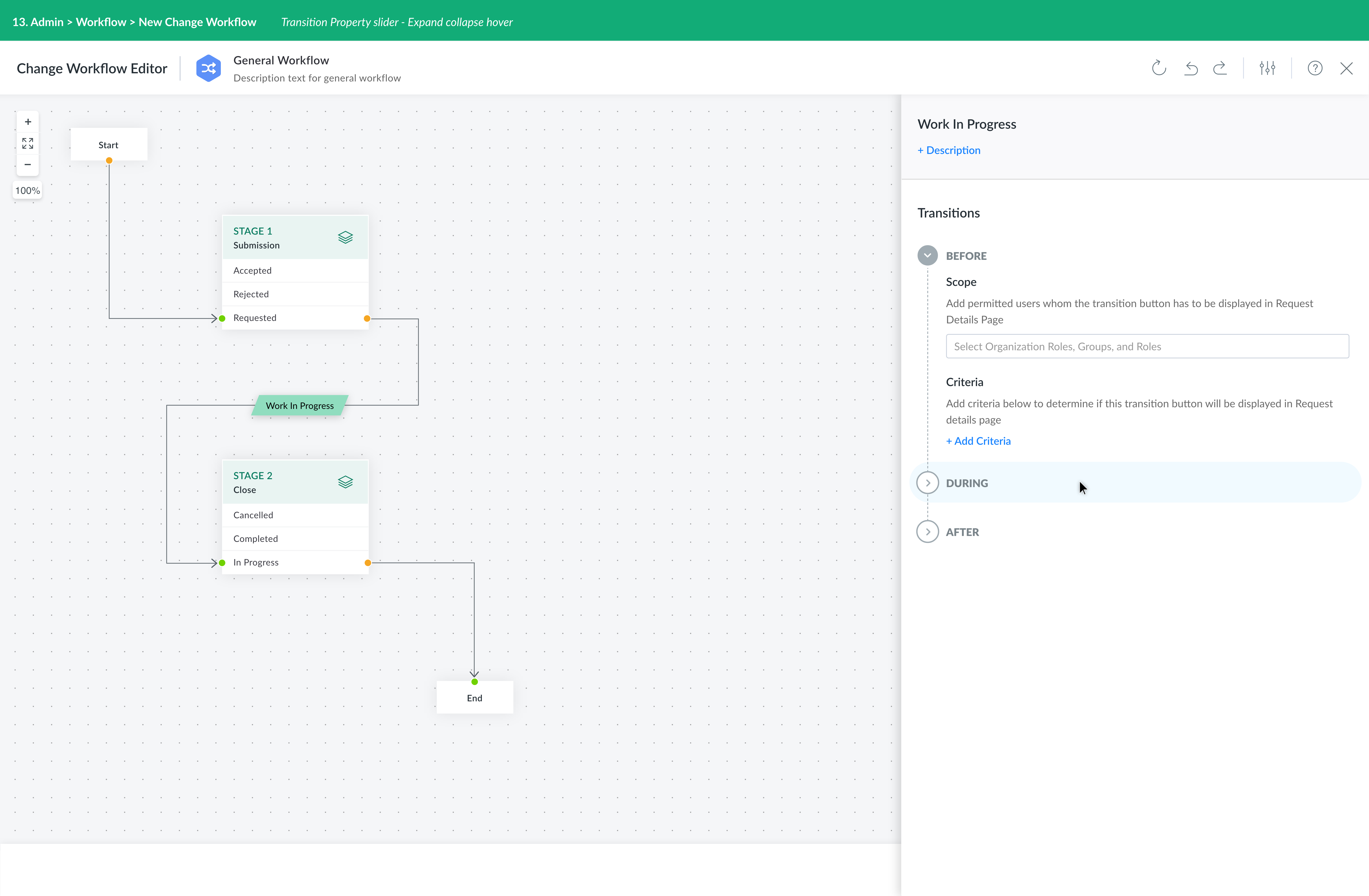Select the Completed status in Stage 2
Image resolution: width=1369 pixels, height=896 pixels.
295,539
